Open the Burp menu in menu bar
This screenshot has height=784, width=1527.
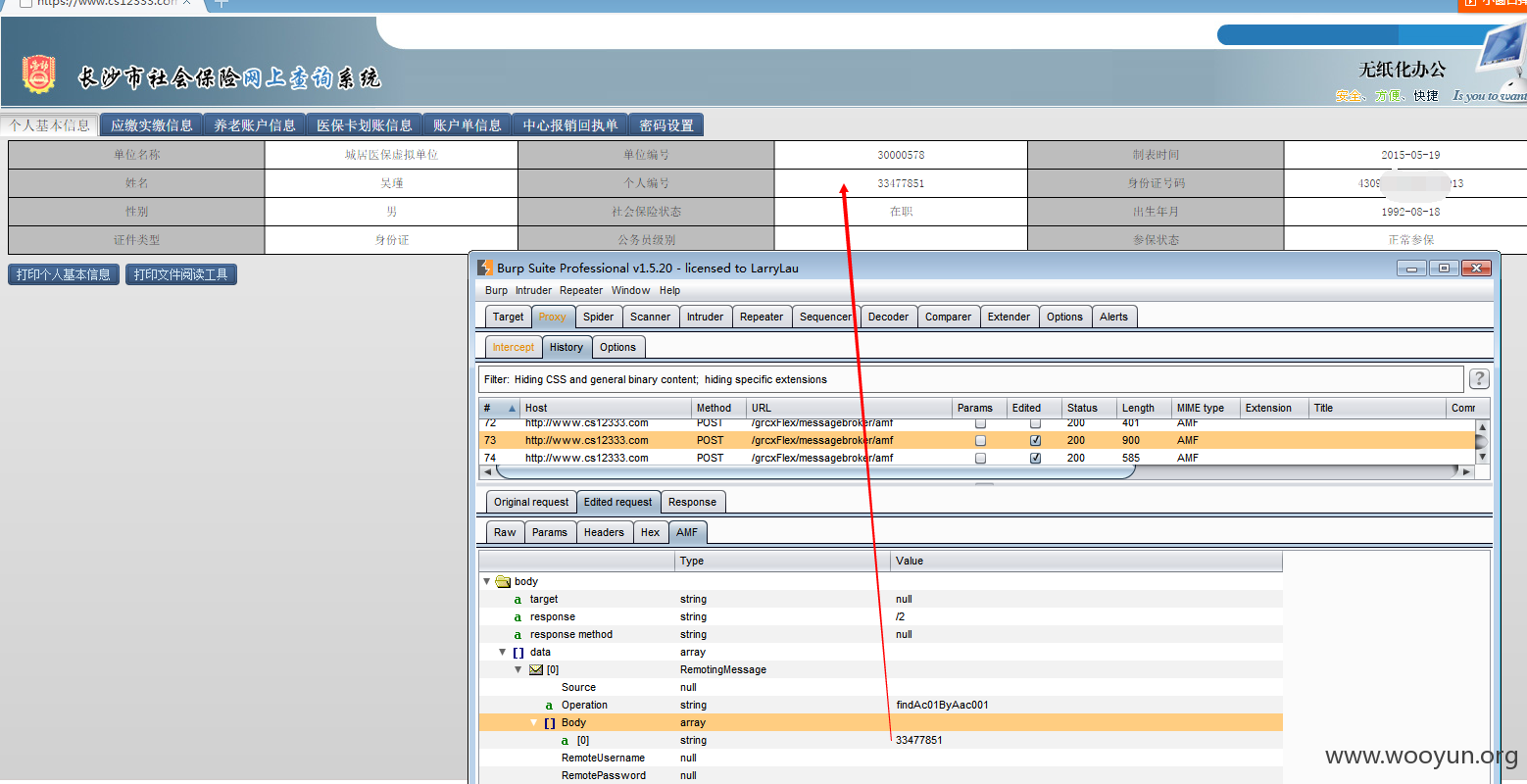[x=496, y=290]
